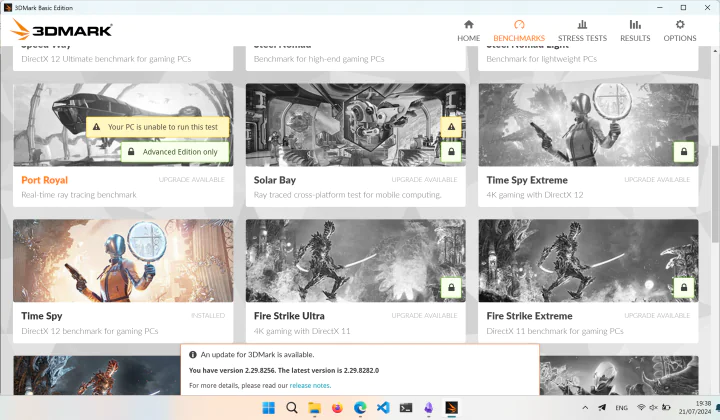Click the battery tray icon

point(666,408)
